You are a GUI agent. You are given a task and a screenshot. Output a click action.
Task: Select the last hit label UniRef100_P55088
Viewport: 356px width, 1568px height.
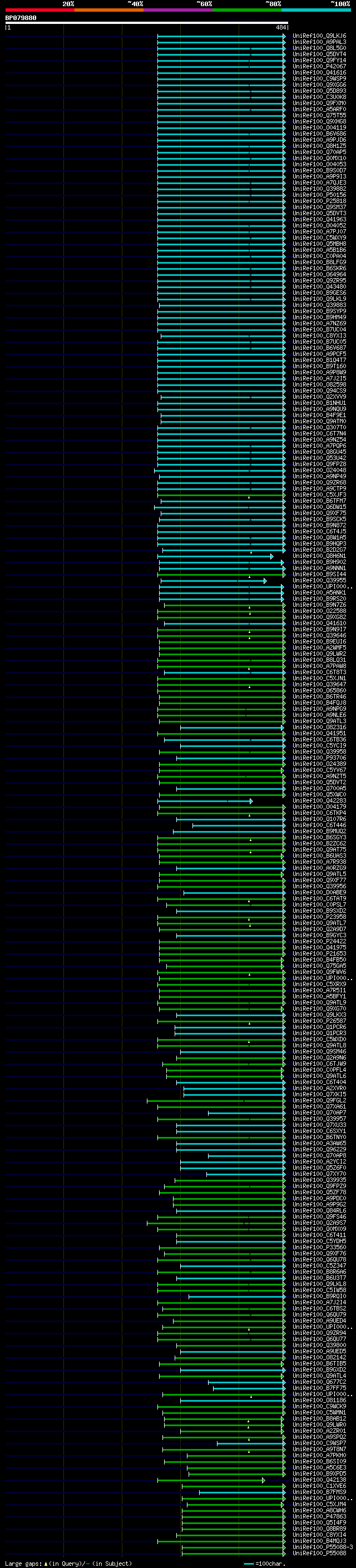(319, 1553)
